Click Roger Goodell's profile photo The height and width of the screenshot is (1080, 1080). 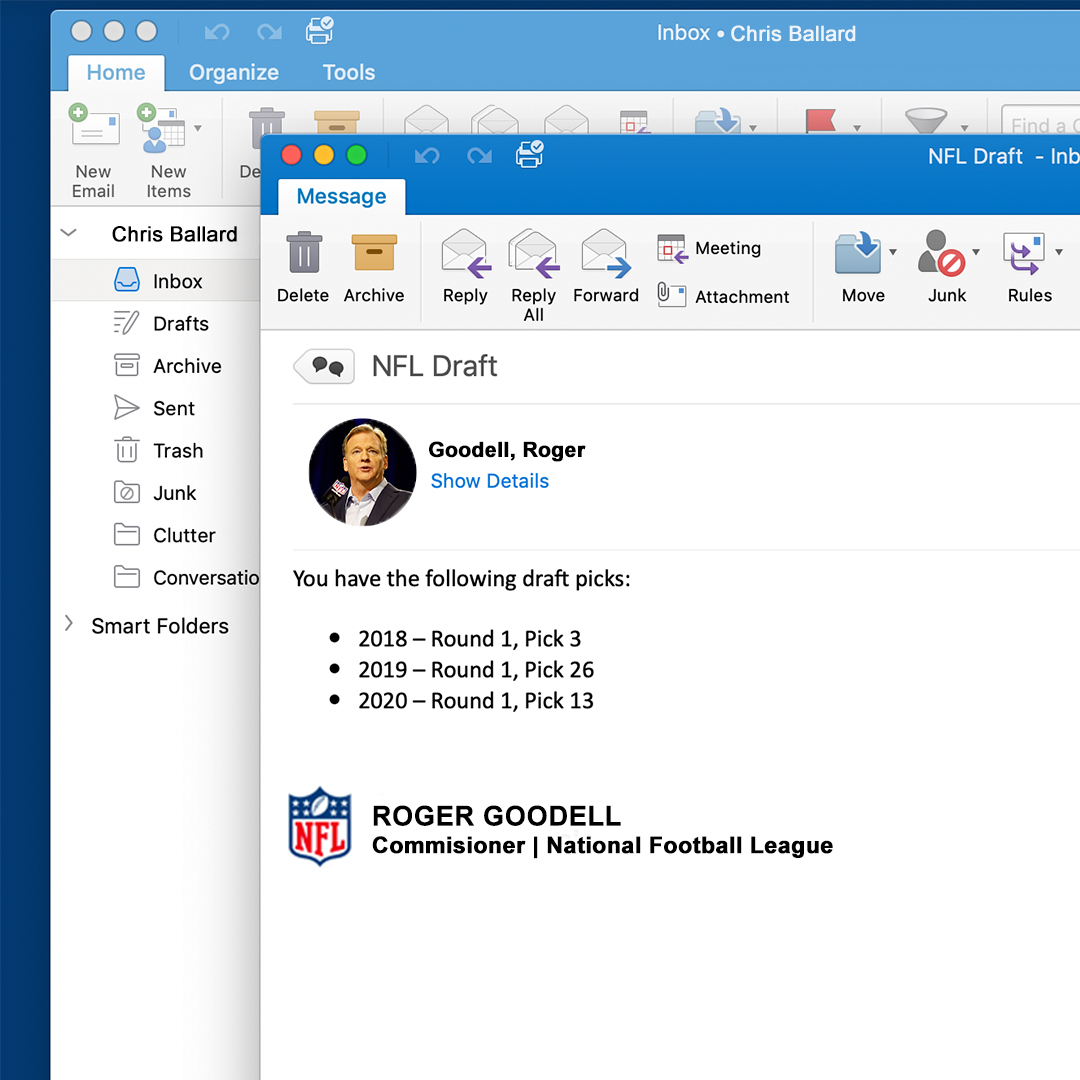coord(362,472)
